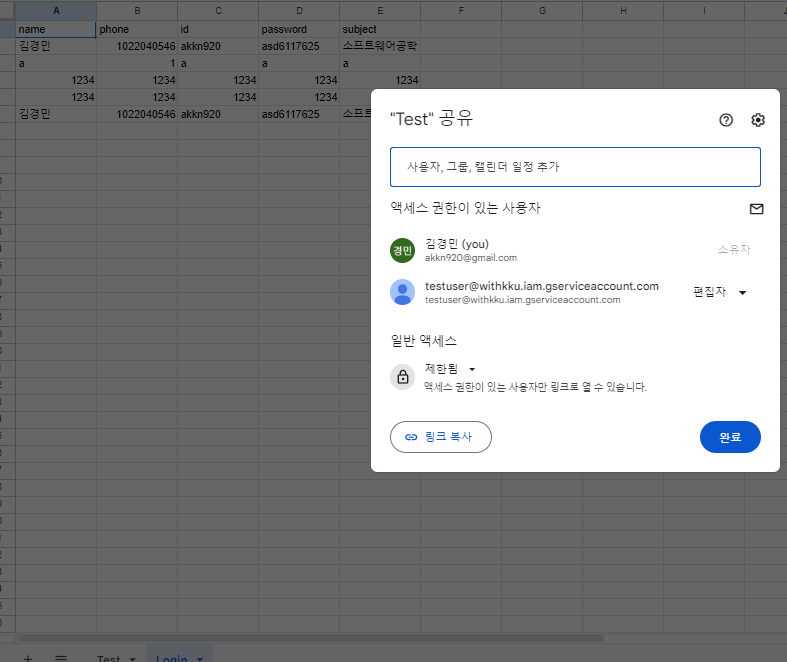Image resolution: width=787 pixels, height=662 pixels.
Task: Click the horizontal scrollbar of the sheet
Action: point(311,638)
